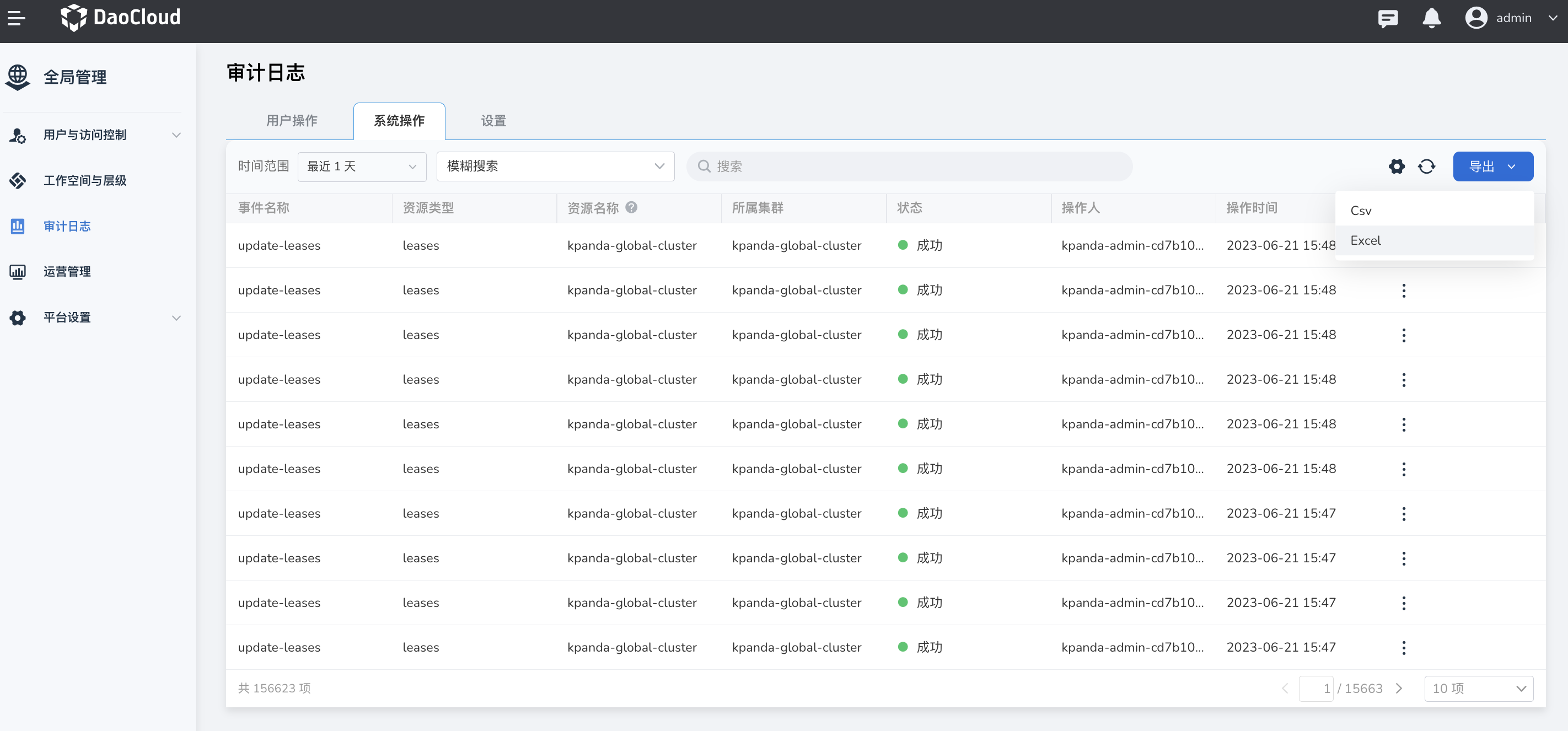Image resolution: width=1568 pixels, height=731 pixels.
Task: Open more actions for second 15:47 row
Action: coord(1404,558)
